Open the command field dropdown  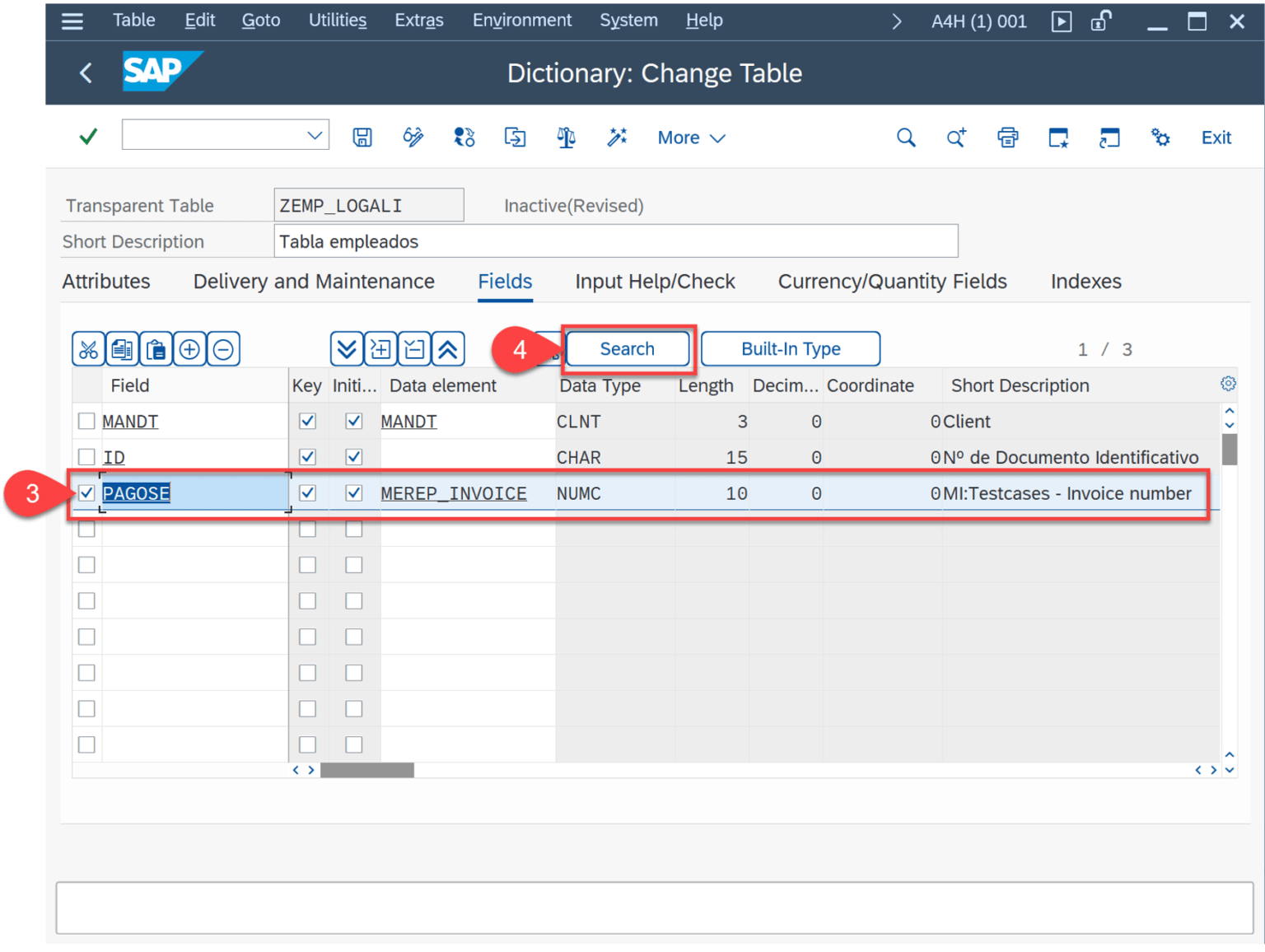[315, 136]
